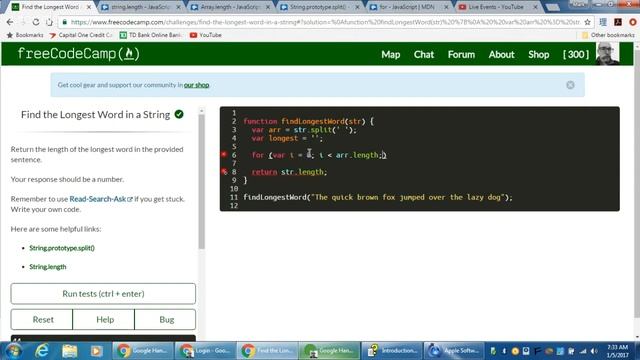Open the TD Bank Online Banking bookmark
640x360 pixels.
[150, 35]
